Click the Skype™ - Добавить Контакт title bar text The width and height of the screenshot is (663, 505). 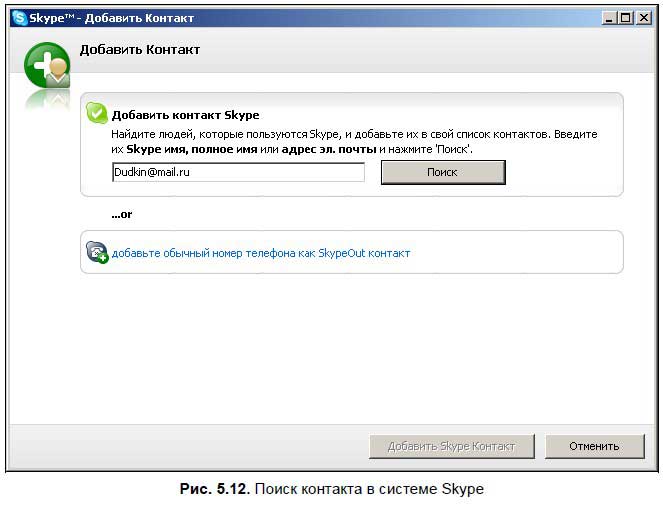click(x=112, y=18)
